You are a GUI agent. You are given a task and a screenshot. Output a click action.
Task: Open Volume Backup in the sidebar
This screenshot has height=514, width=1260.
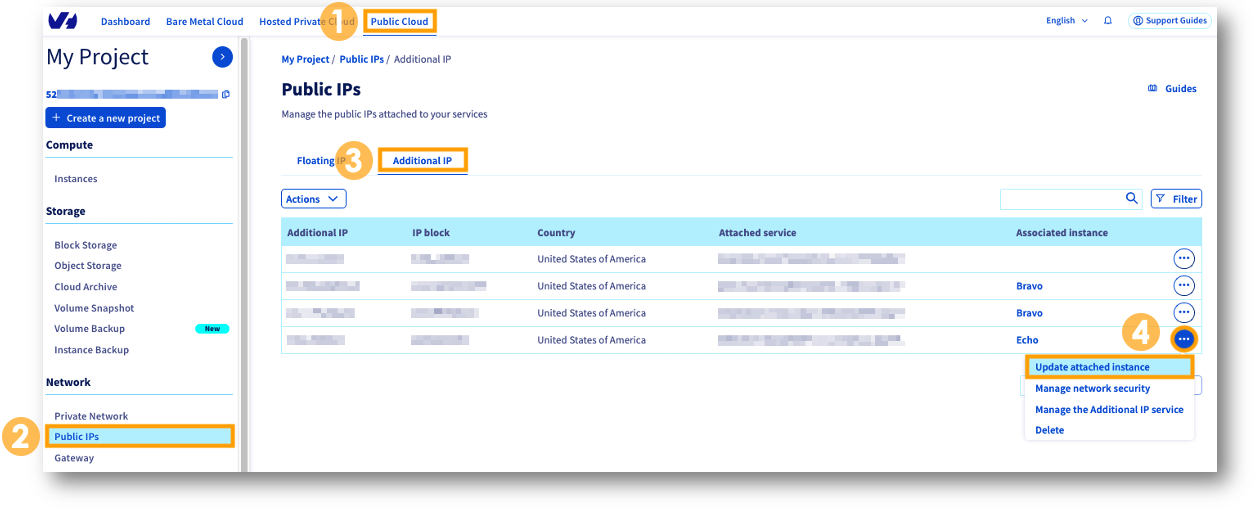[90, 328]
